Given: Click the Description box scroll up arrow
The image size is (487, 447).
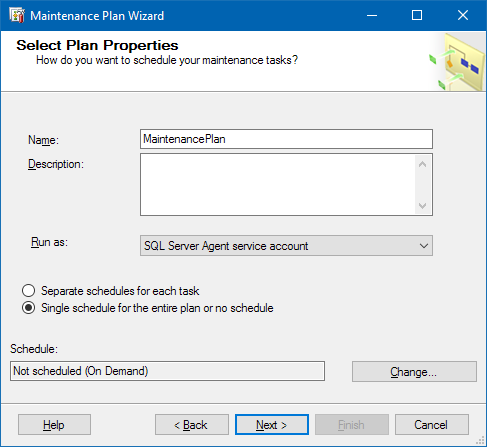Looking at the screenshot, I should [x=423, y=164].
